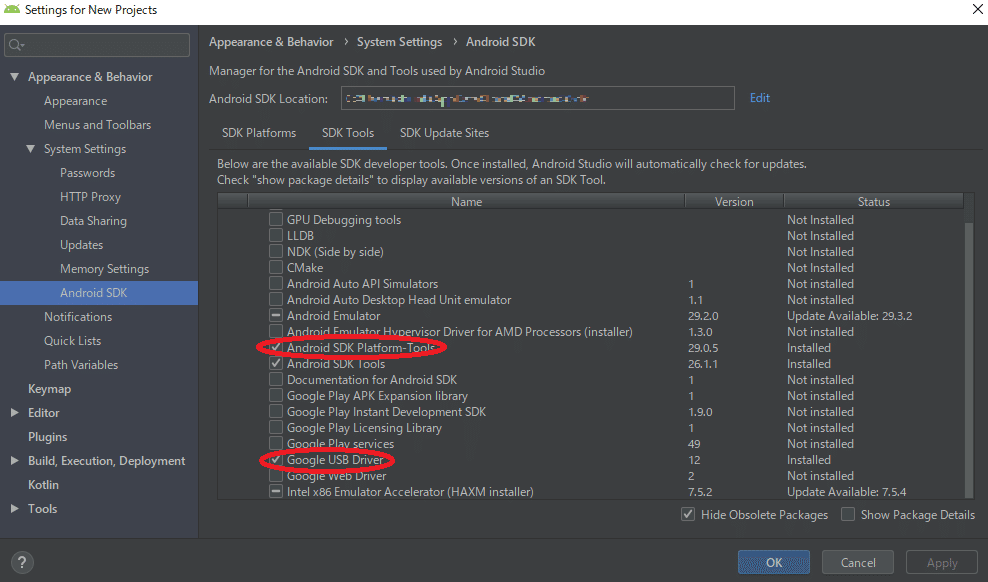Check the NDK (Side by side) checkbox
This screenshot has height=582, width=988.
pyautogui.click(x=276, y=252)
